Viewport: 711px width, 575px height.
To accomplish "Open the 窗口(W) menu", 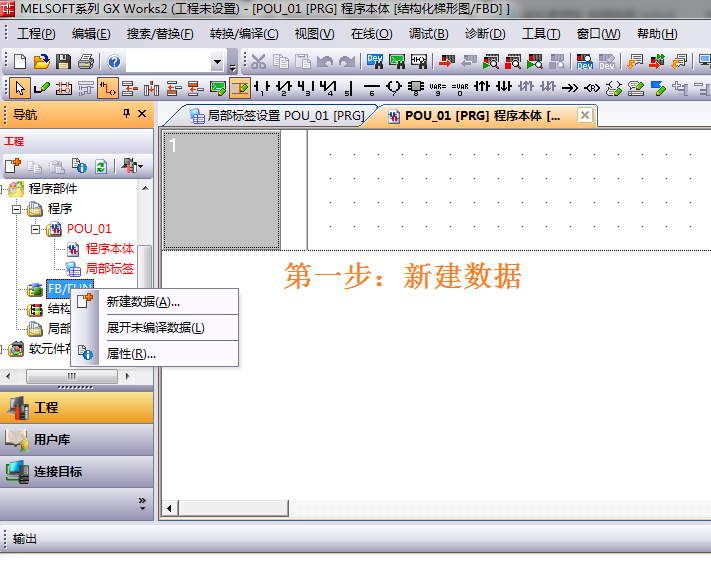I will point(598,34).
